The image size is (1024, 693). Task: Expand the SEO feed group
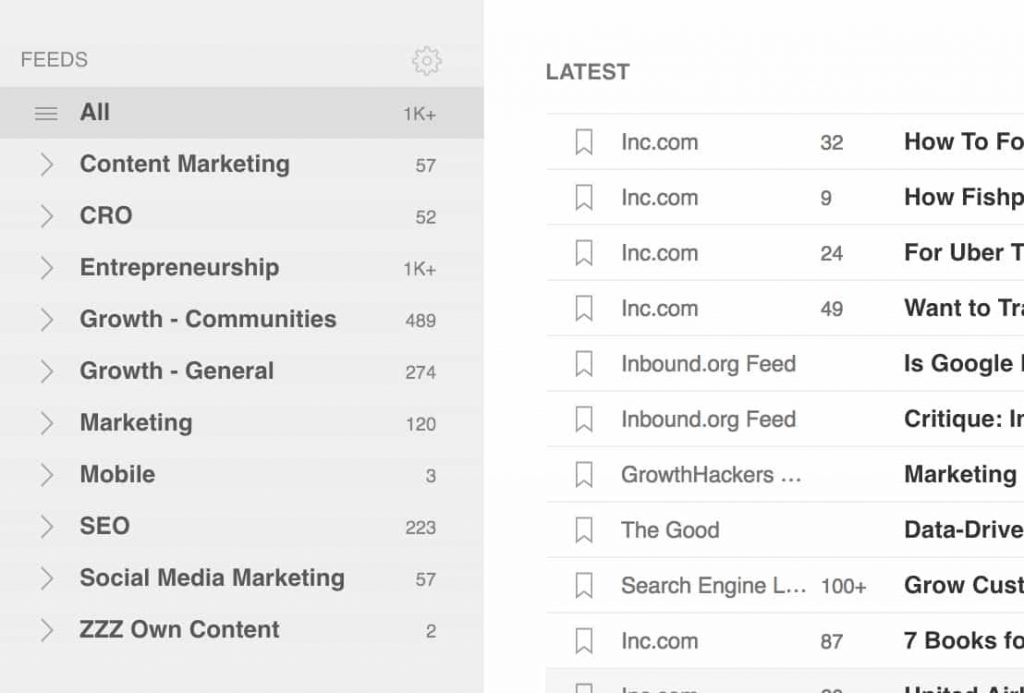click(47, 526)
